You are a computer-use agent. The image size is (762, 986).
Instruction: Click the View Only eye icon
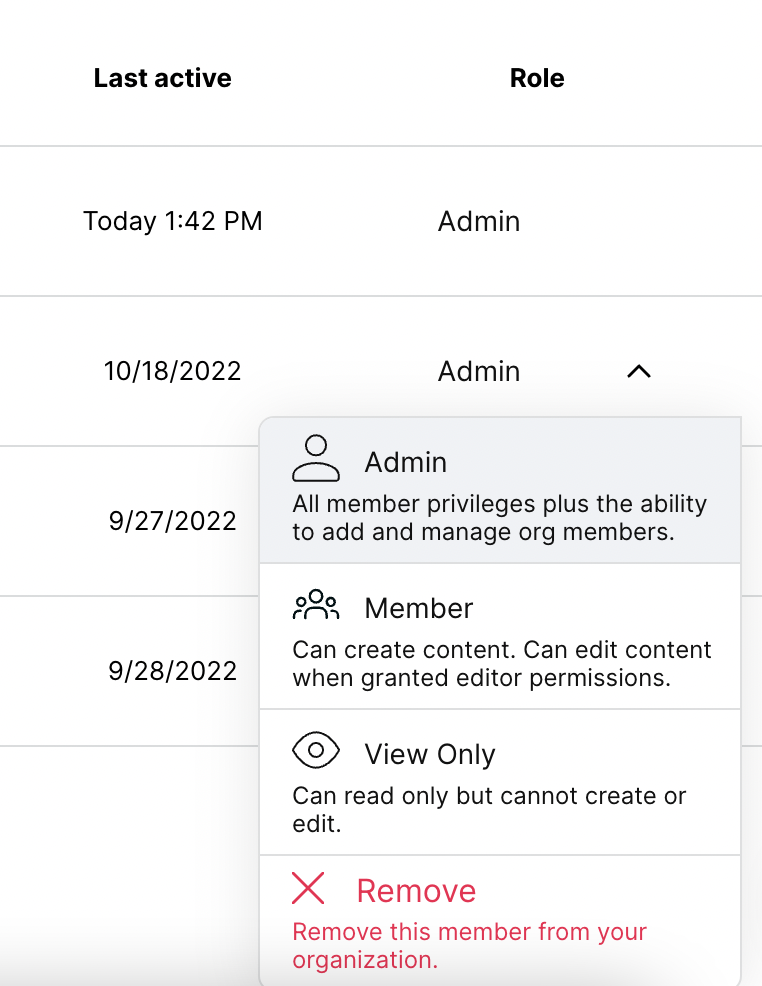316,750
